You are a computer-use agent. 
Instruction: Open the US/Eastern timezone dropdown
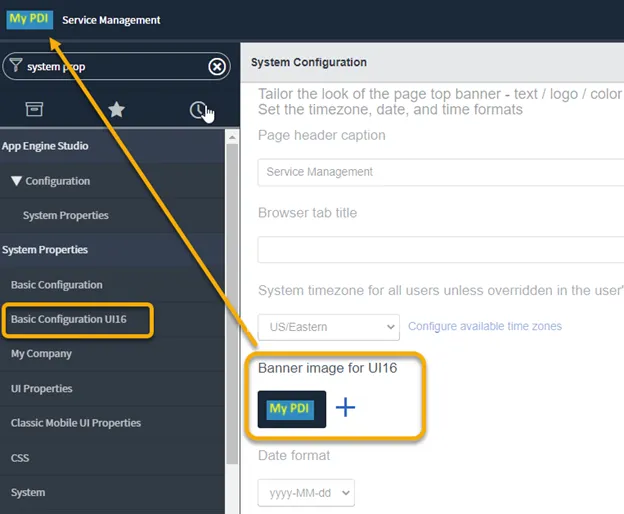point(328,327)
